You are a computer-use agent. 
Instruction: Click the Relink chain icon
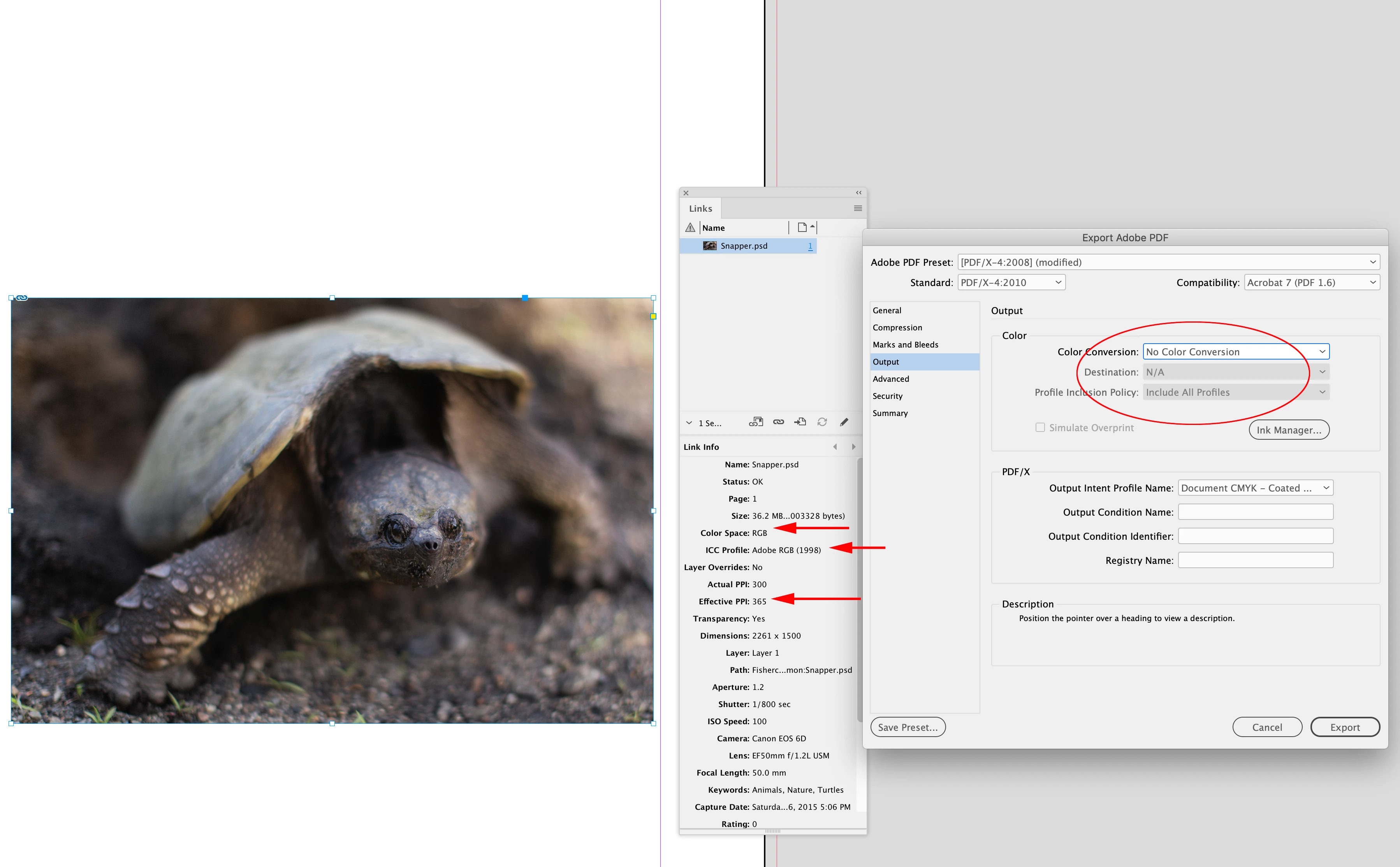pyautogui.click(x=778, y=422)
